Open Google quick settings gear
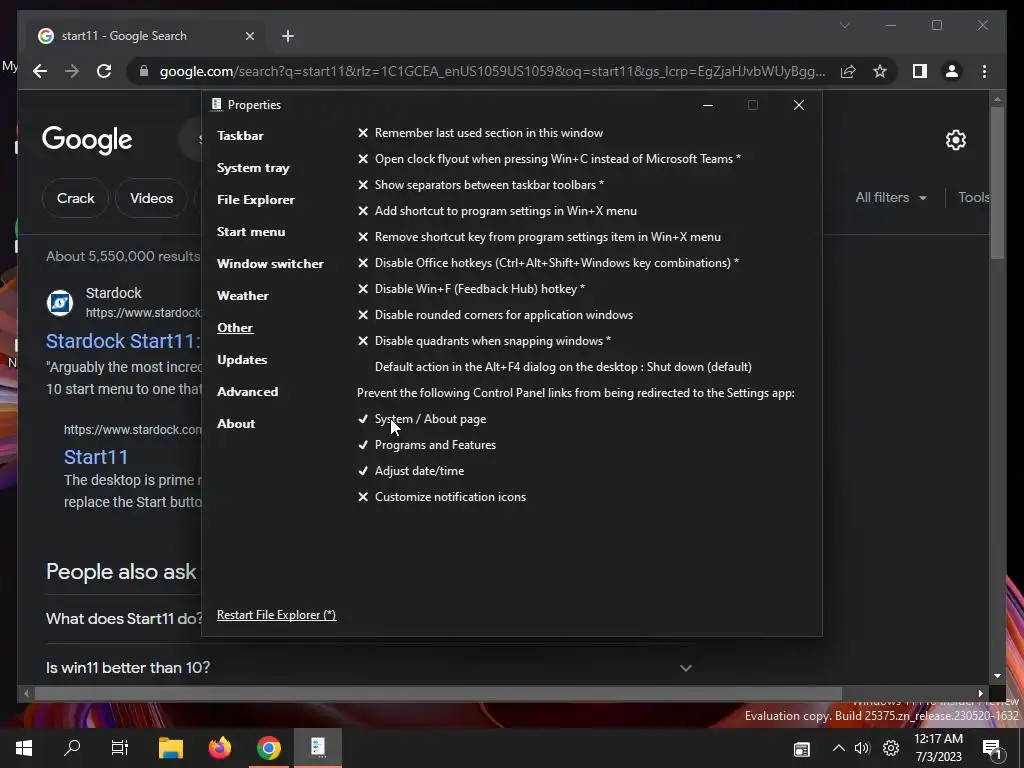Image resolution: width=1024 pixels, height=768 pixels. pos(955,140)
